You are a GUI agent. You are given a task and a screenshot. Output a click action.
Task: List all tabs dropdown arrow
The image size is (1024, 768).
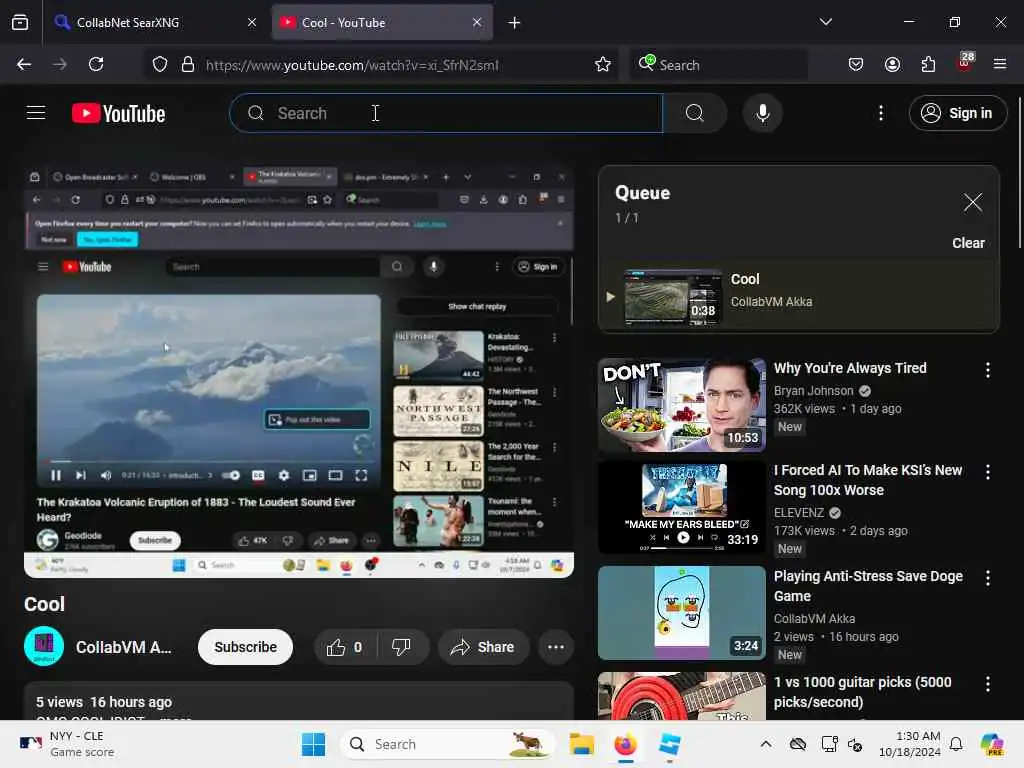pos(825,22)
